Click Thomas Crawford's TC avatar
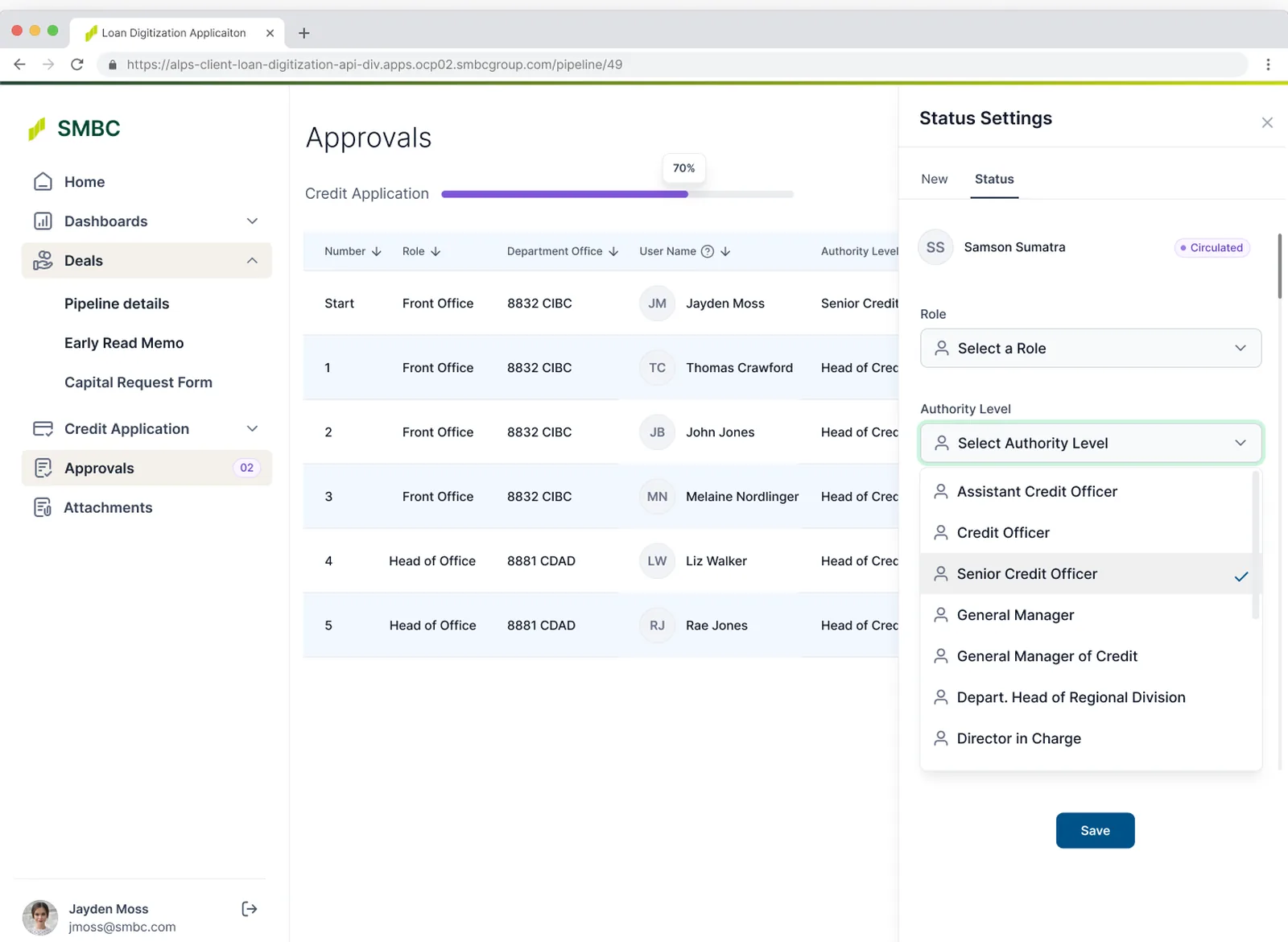This screenshot has width=1288, height=942. tap(657, 368)
